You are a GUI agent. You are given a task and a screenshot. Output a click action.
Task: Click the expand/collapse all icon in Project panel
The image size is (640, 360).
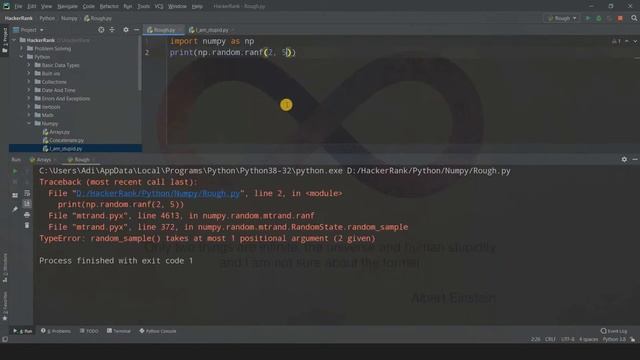[x=112, y=30]
